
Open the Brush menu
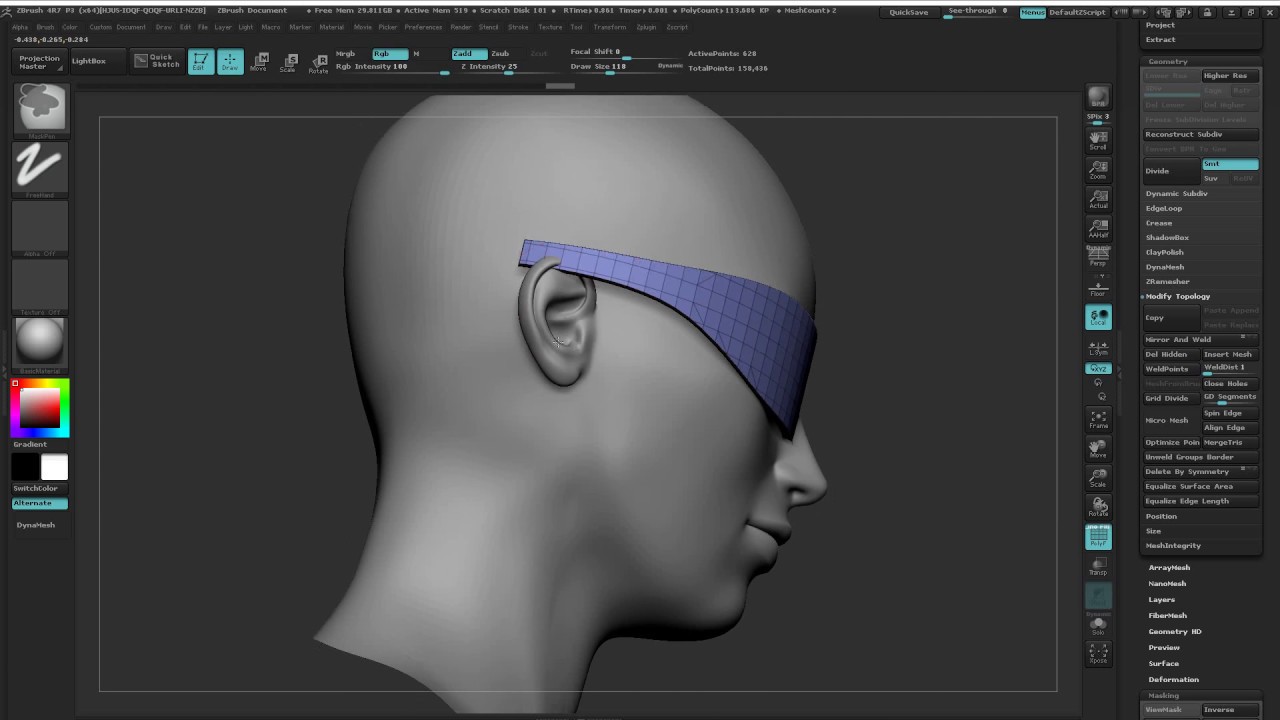point(45,27)
